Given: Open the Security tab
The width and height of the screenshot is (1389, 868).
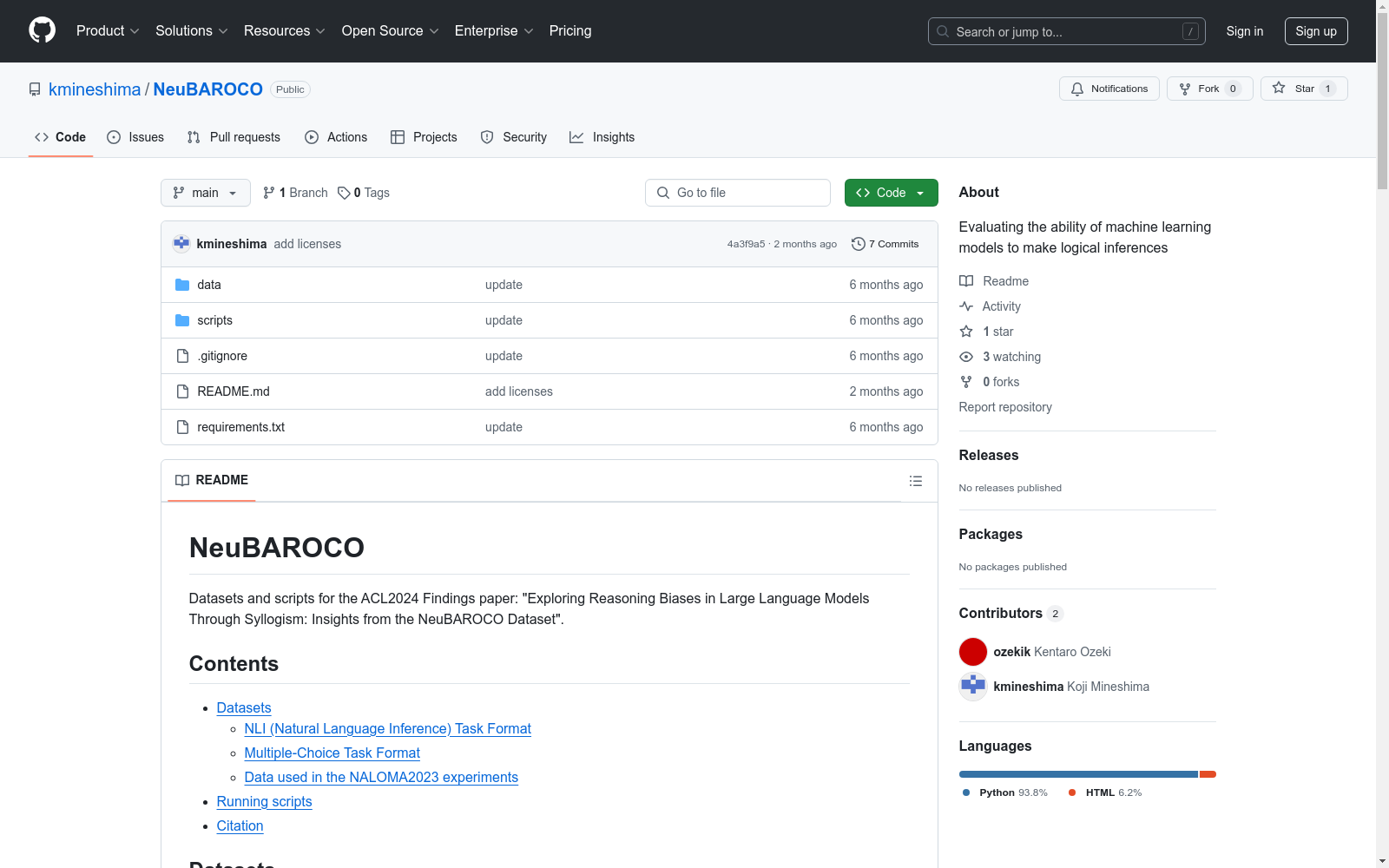Looking at the screenshot, I should pos(514,137).
